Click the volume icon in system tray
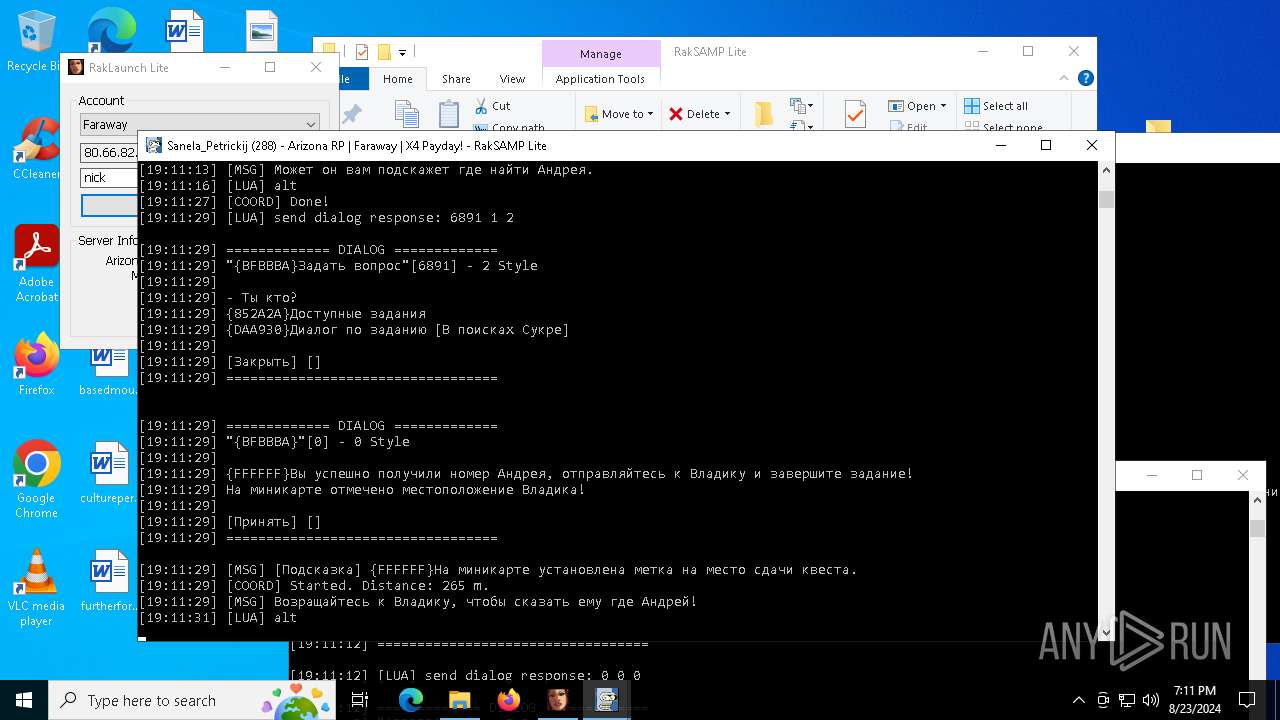Viewport: 1280px width, 720px height. coord(1151,700)
